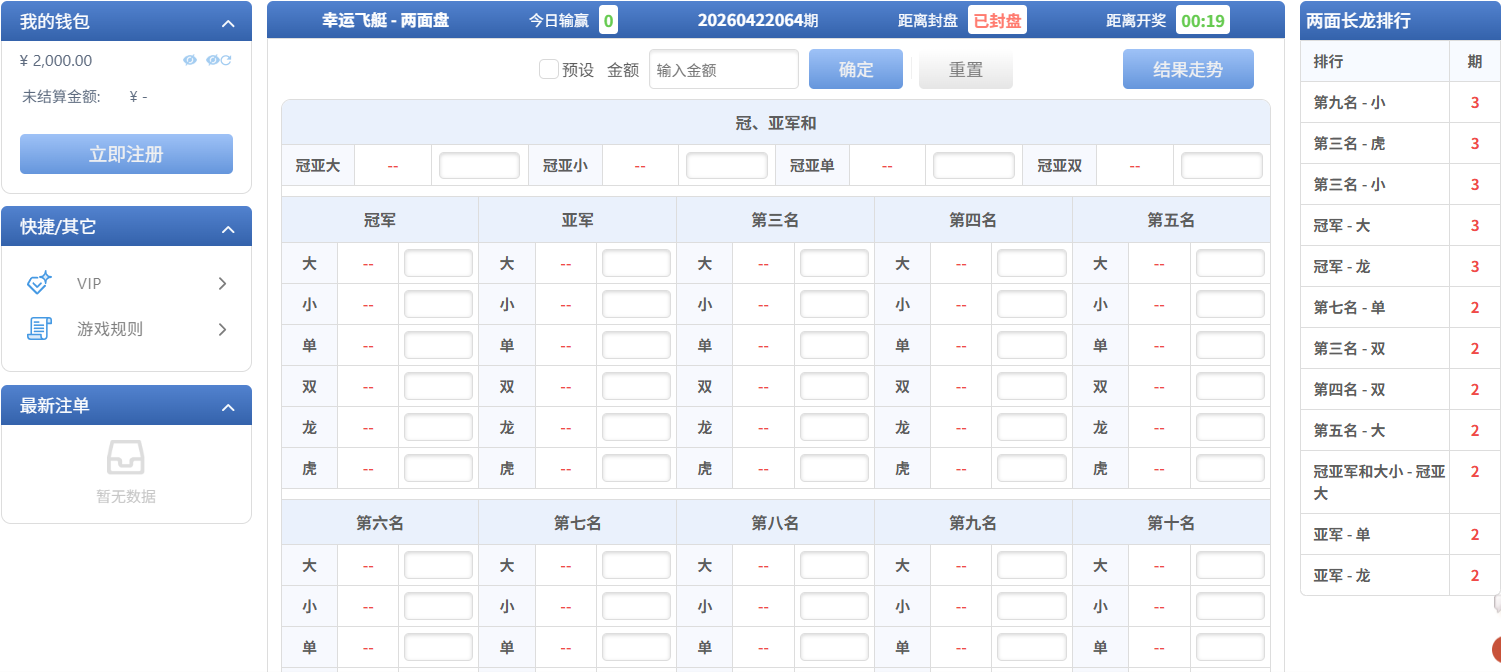Image resolution: width=1501 pixels, height=672 pixels.
Task: Click the hide balance eye icon
Action: [190, 60]
